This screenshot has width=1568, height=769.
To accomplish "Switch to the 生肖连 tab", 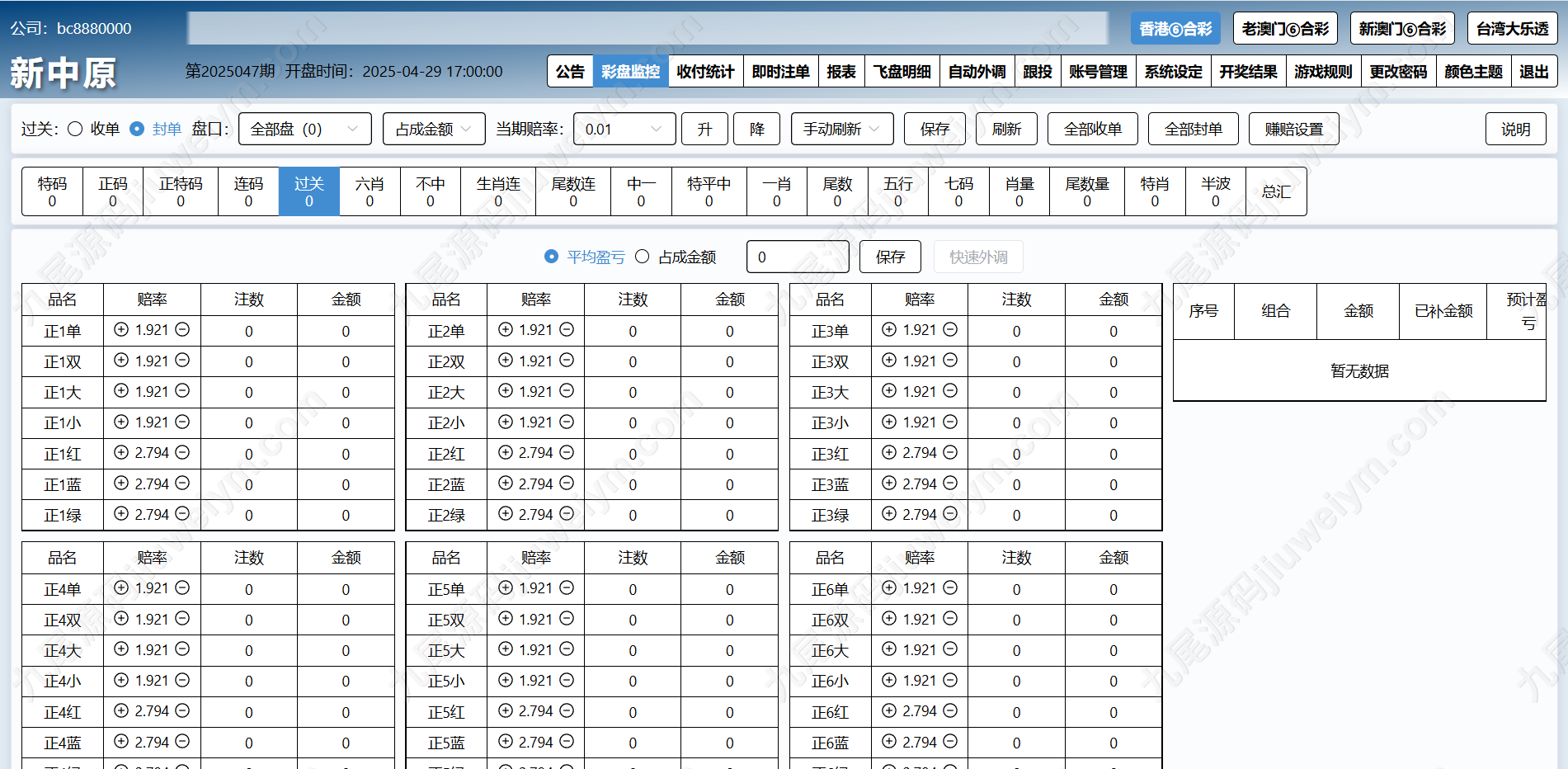I will pyautogui.click(x=498, y=191).
